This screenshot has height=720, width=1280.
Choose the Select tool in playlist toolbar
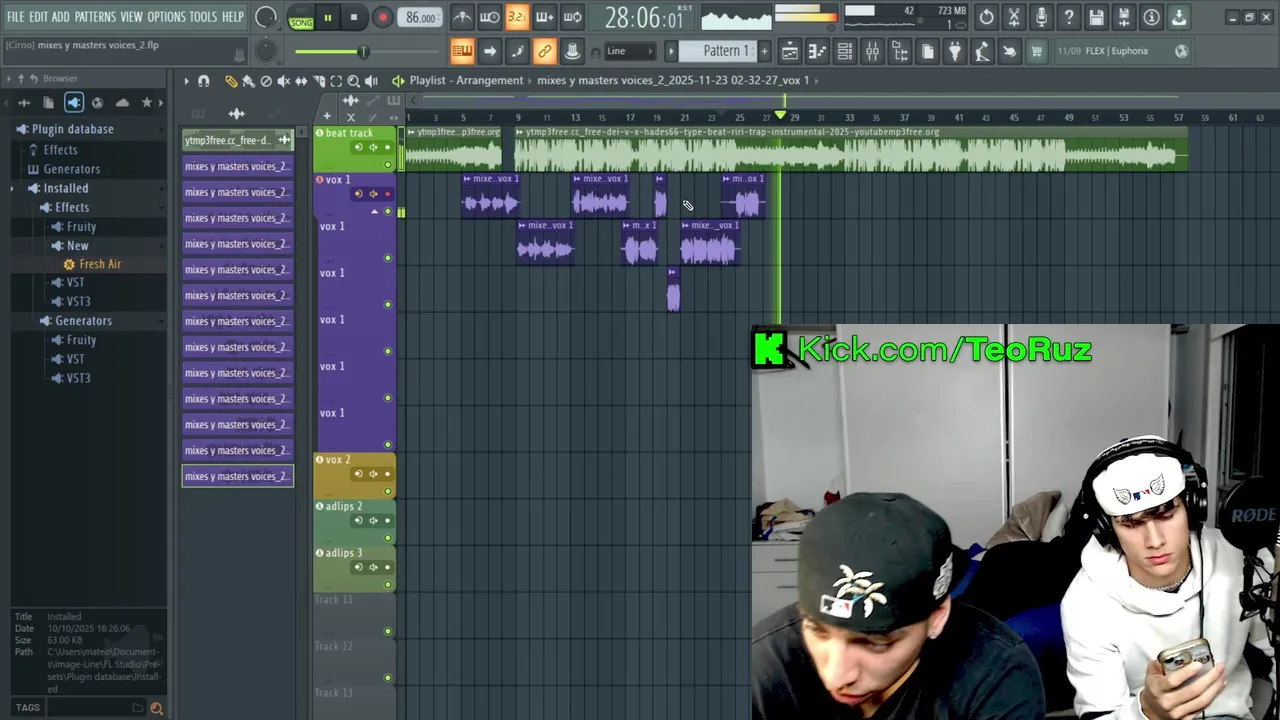336,81
